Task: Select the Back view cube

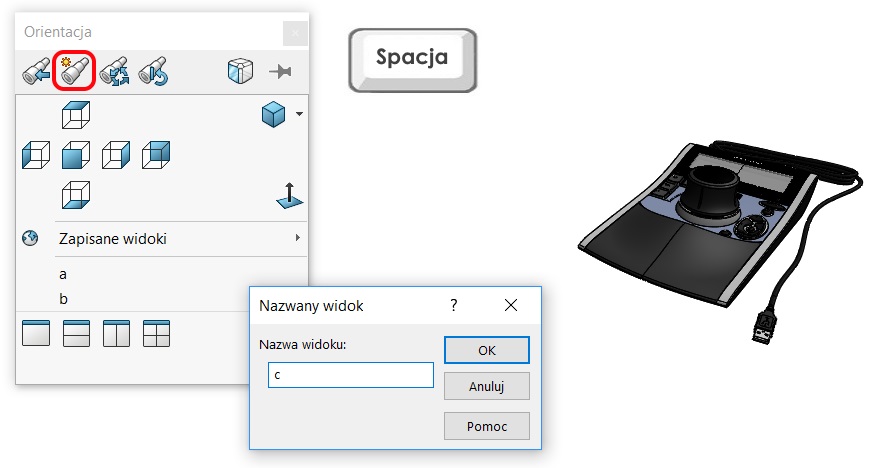Action: click(x=156, y=154)
